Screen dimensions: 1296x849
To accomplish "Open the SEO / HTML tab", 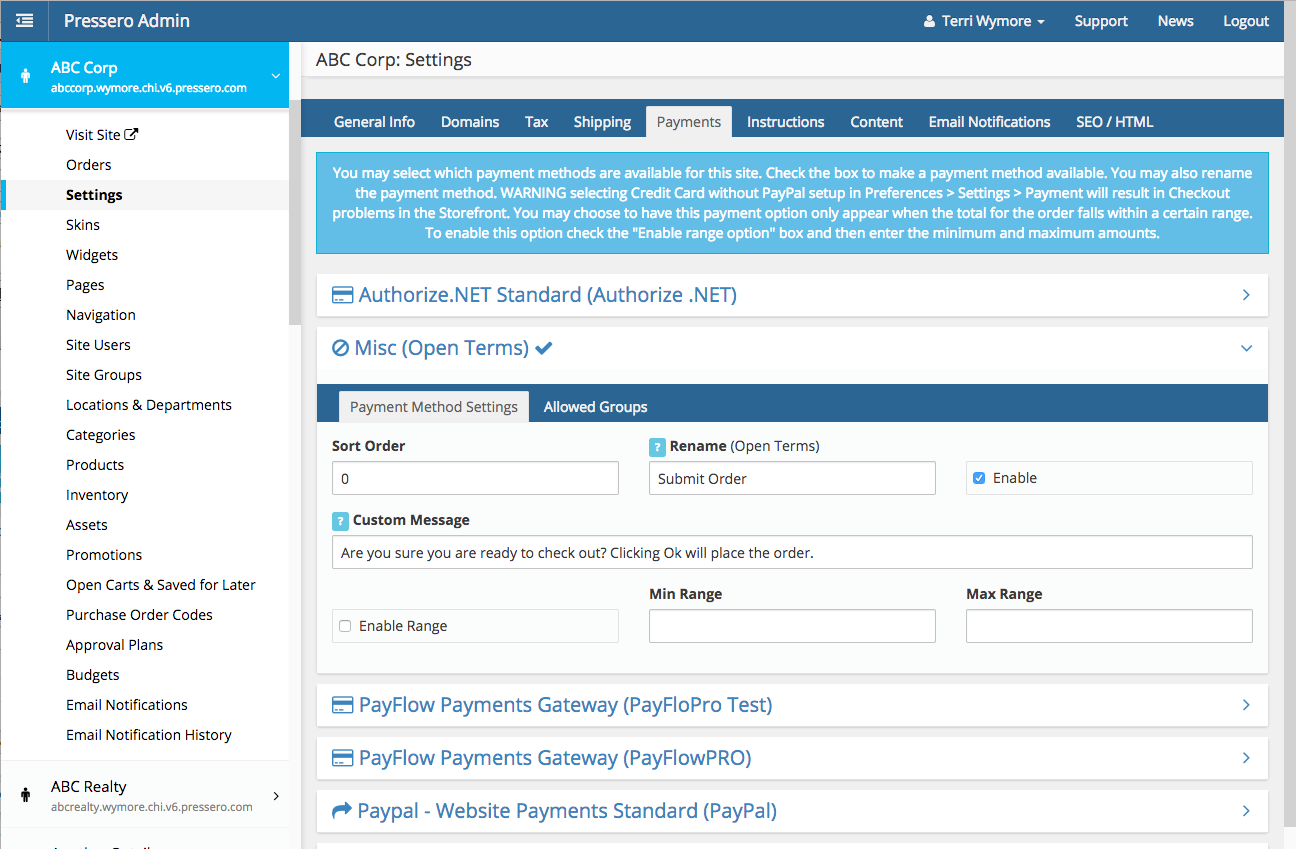I will tap(1115, 122).
